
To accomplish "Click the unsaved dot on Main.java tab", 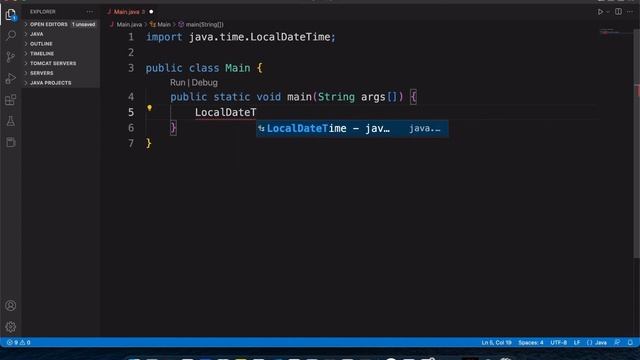I will tap(151, 12).
